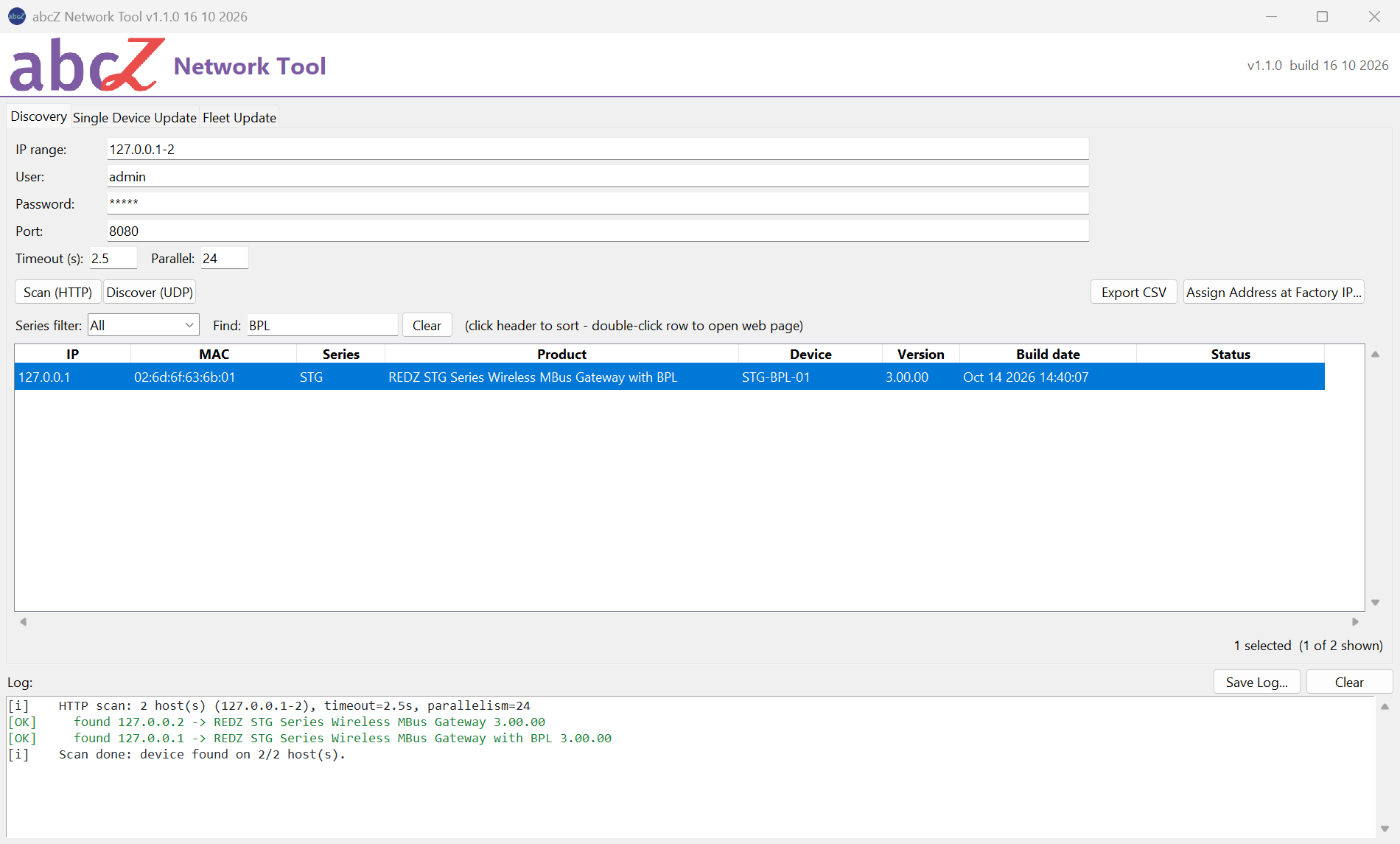Click the abcZ logo in the header
1400x844 pixels.
click(87, 65)
